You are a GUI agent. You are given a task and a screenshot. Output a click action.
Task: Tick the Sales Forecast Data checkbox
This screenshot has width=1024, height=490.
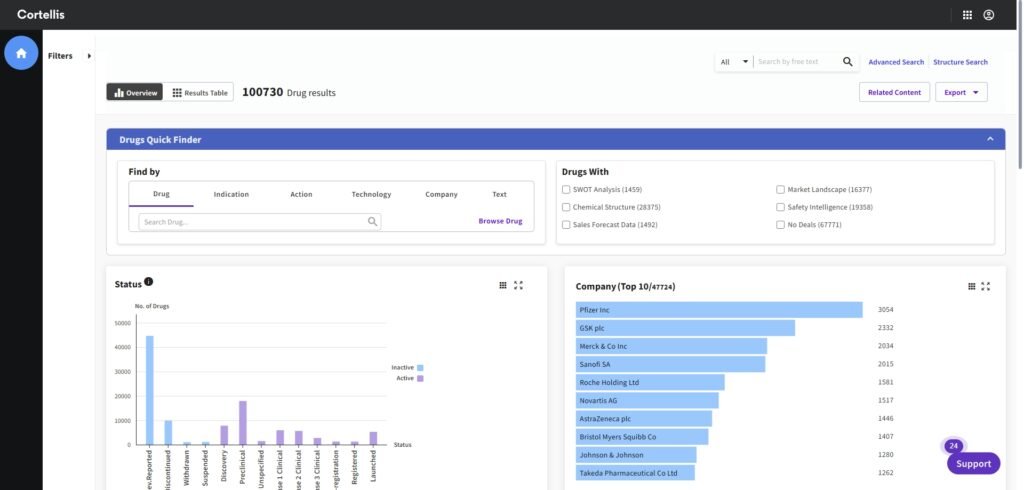point(566,225)
